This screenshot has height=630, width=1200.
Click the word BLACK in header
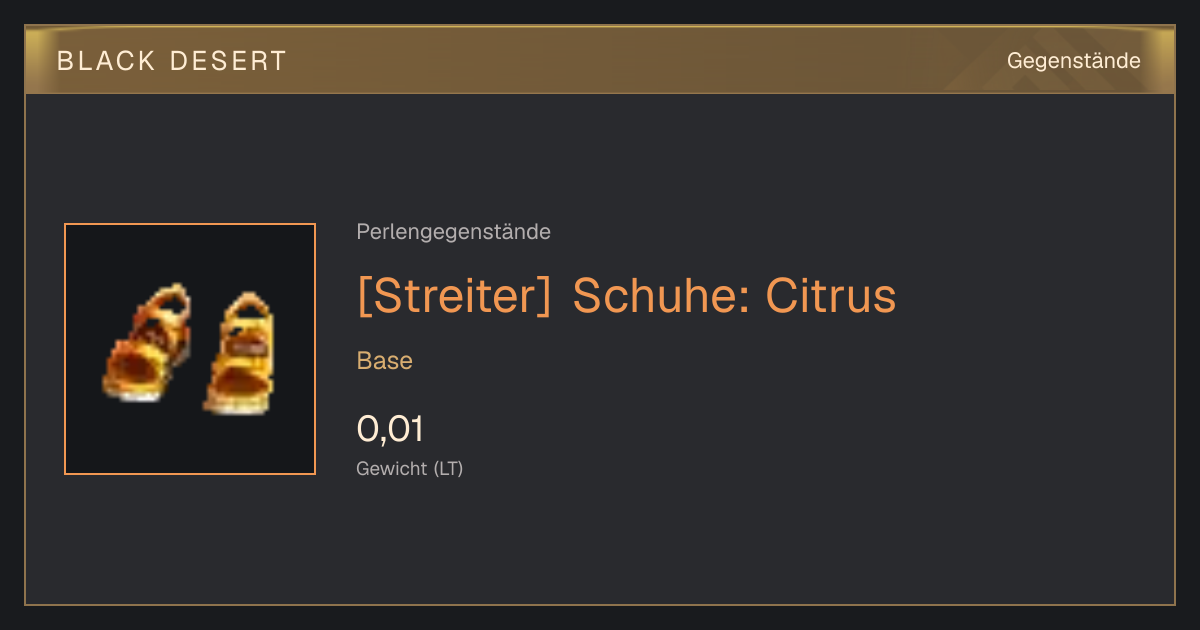[x=106, y=61]
